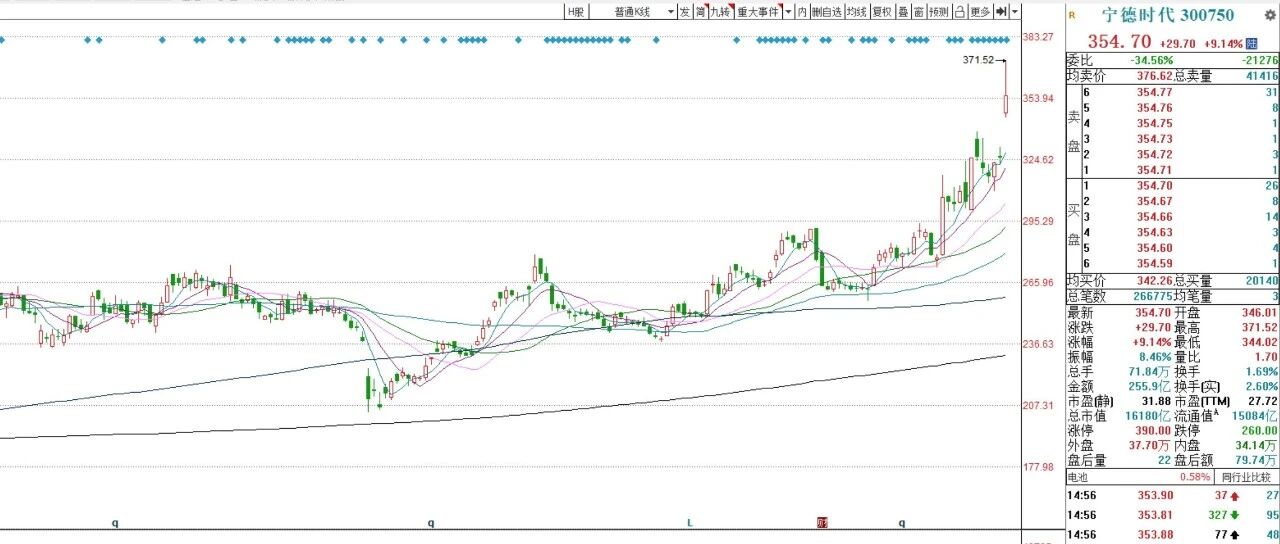Click the 均卖价 value 376.62

coord(1153,75)
